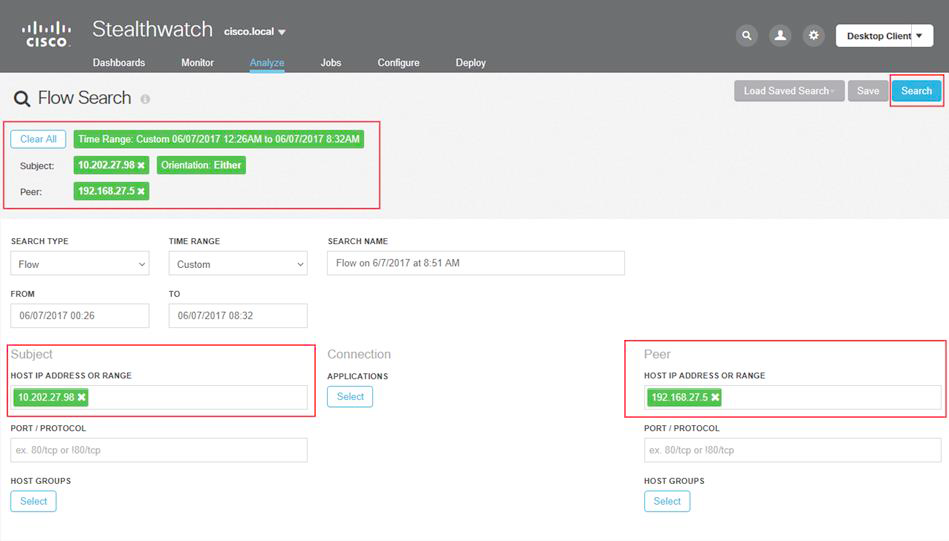Image resolution: width=949 pixels, height=541 pixels.
Task: Open the Jobs menu
Action: point(331,63)
